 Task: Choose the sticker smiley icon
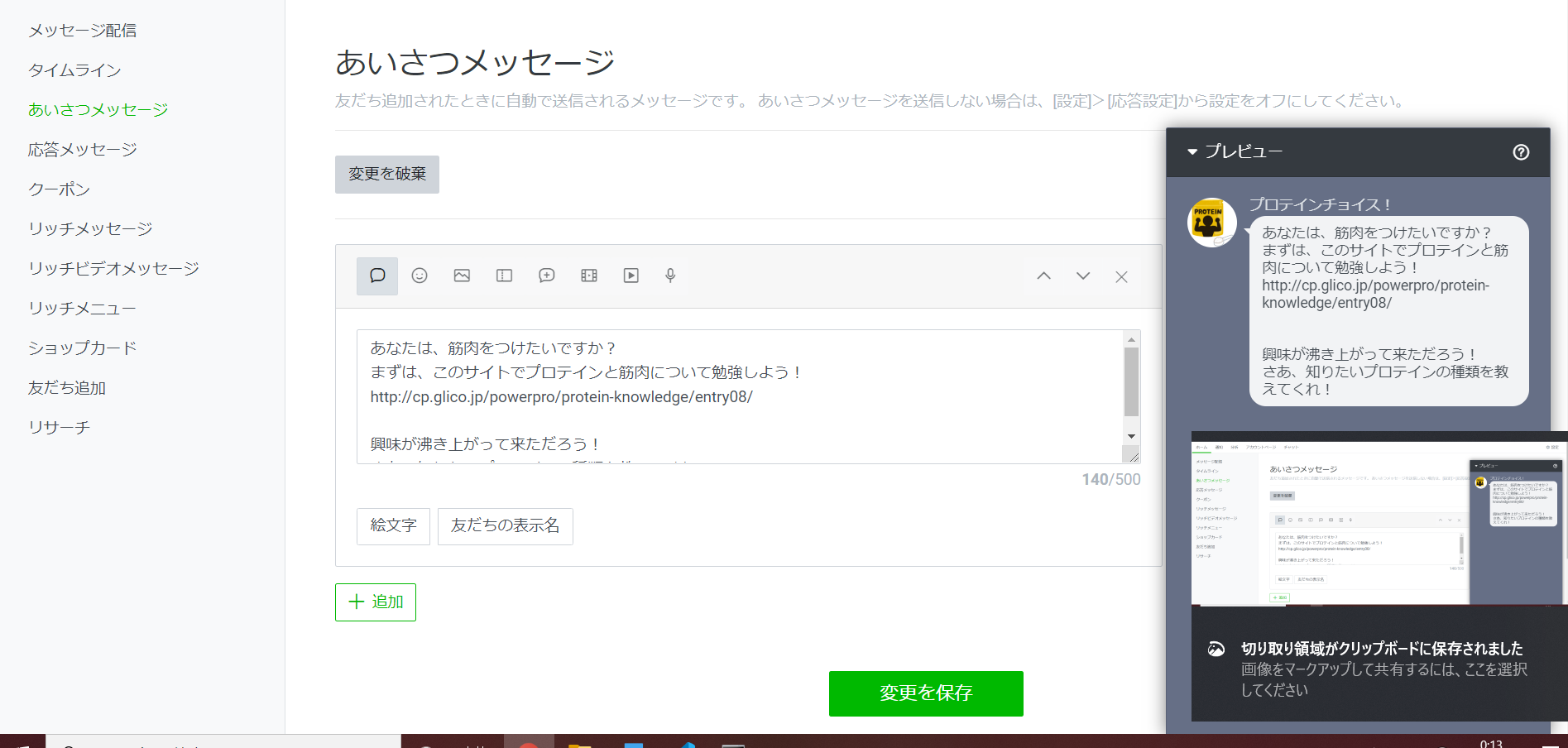tap(420, 276)
